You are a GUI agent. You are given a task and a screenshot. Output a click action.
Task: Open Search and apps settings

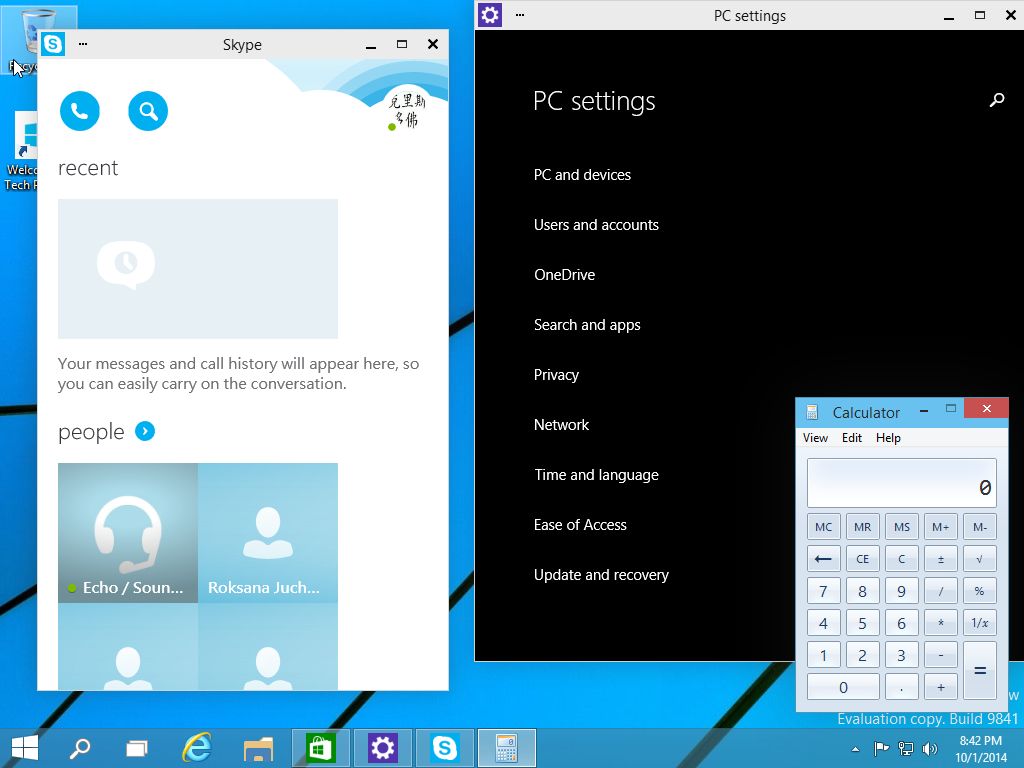click(587, 325)
